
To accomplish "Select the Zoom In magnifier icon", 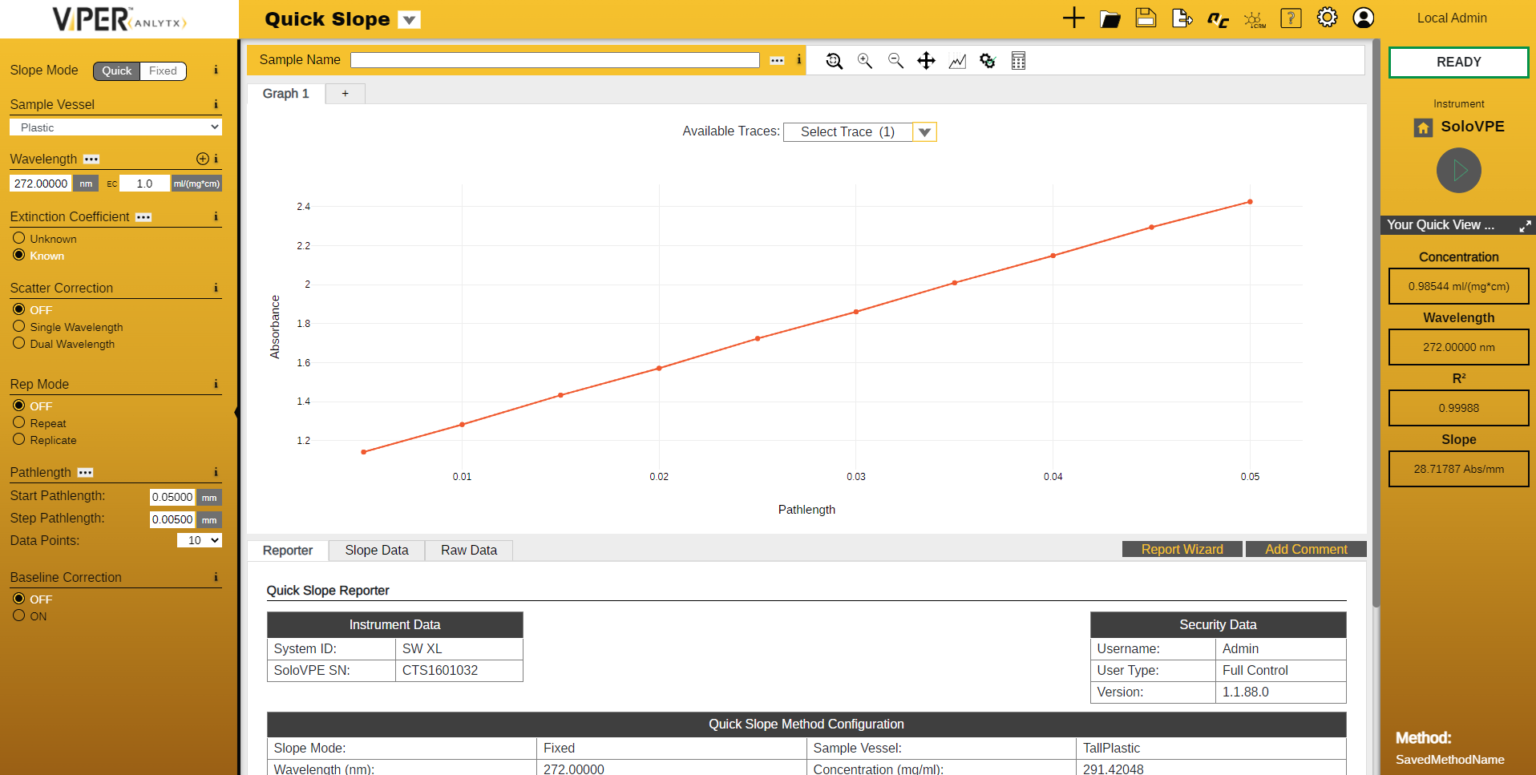I will [865, 61].
